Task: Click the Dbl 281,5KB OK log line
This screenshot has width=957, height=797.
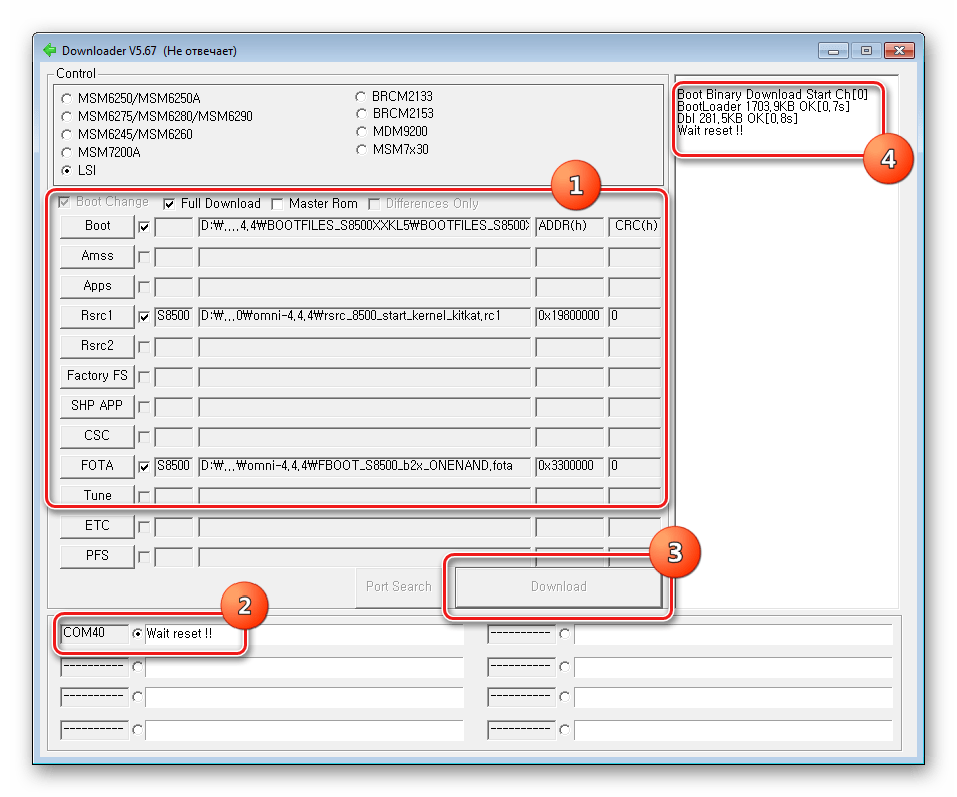Action: 737,118
